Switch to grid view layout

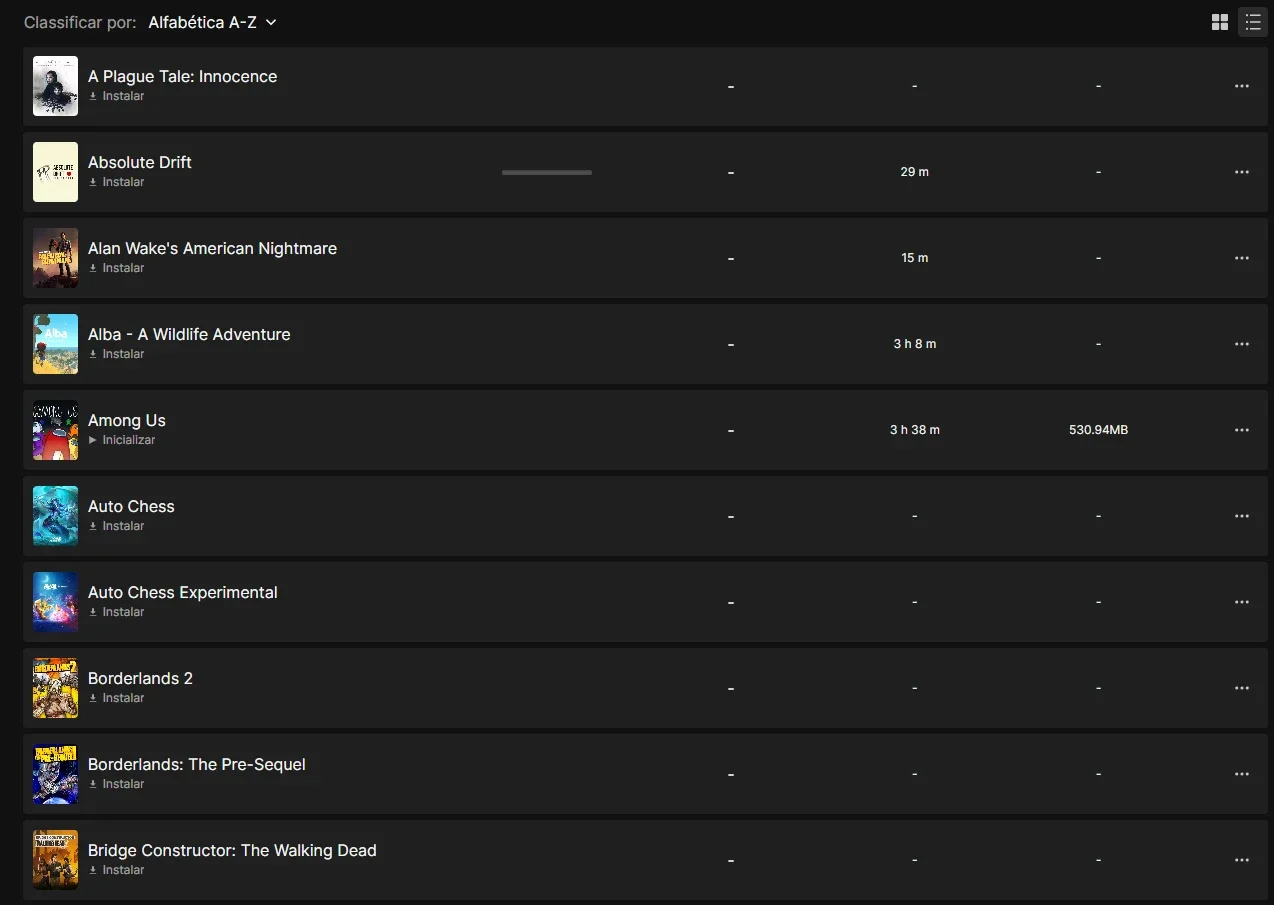pyautogui.click(x=1220, y=22)
